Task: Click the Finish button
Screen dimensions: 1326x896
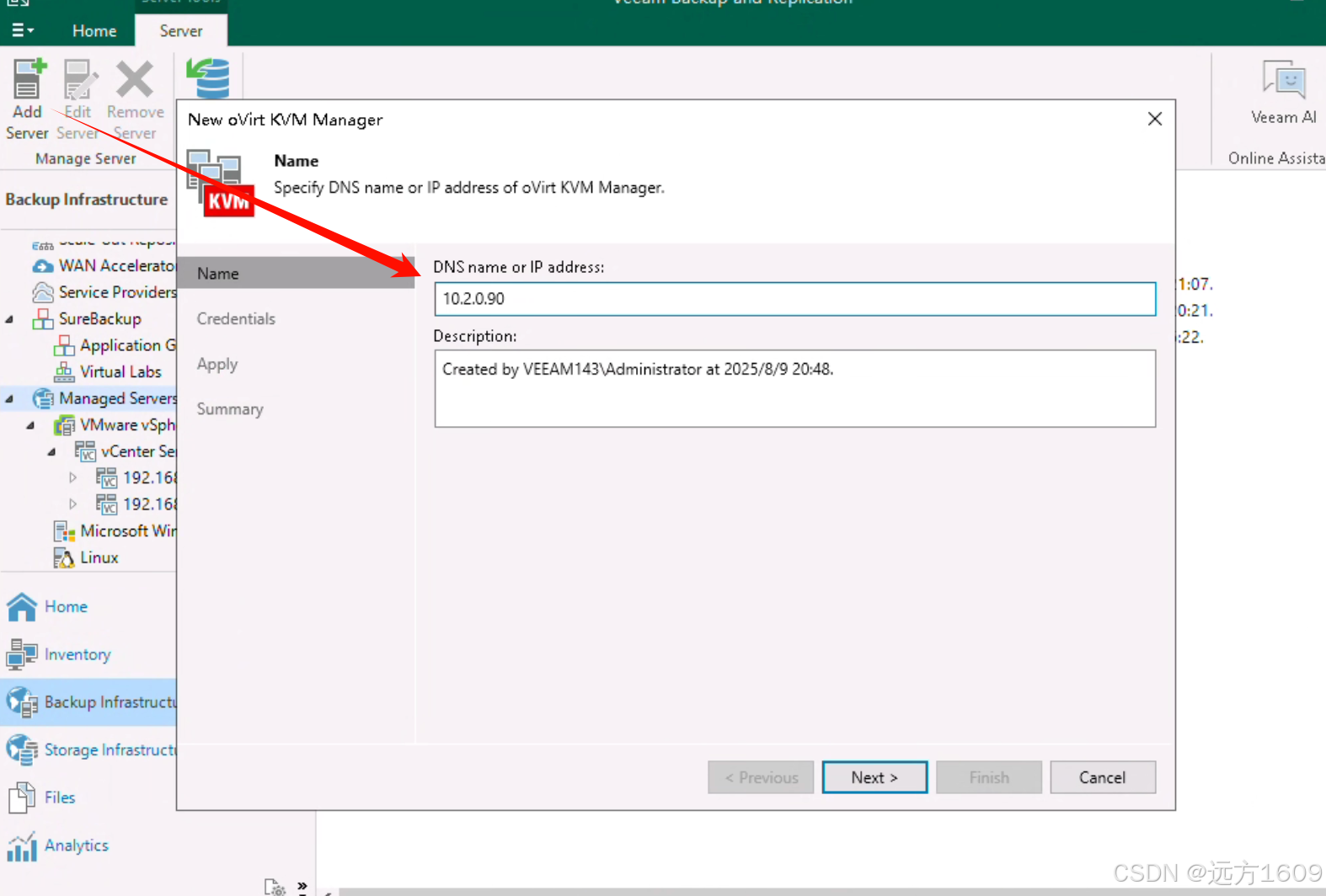Action: pyautogui.click(x=989, y=777)
